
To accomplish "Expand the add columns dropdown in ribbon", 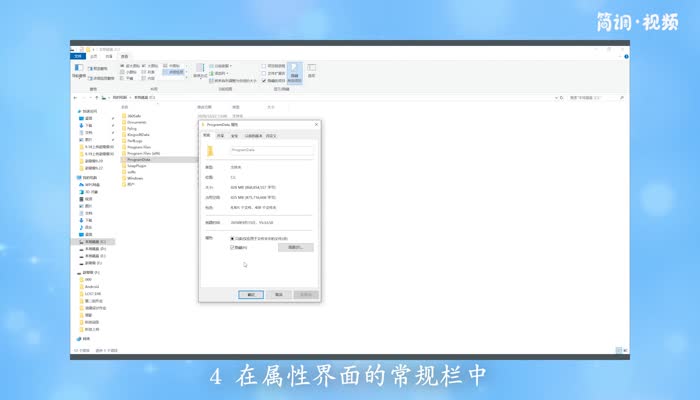I will 221,73.
